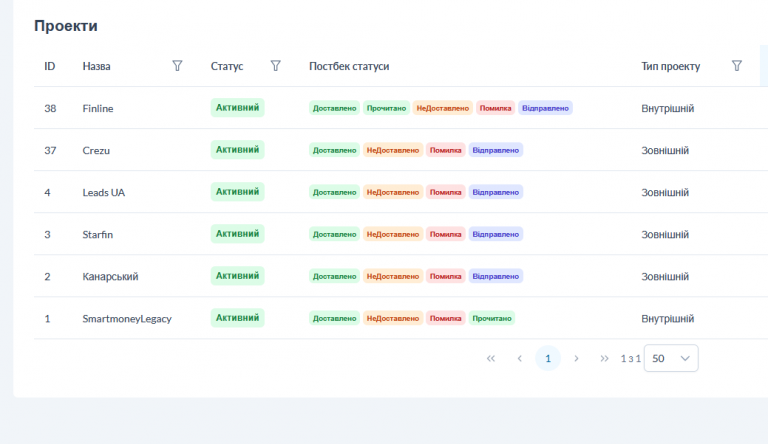Click the Відправлено tag in Crezu row
Screen dimensions: 768x444
click(496, 150)
